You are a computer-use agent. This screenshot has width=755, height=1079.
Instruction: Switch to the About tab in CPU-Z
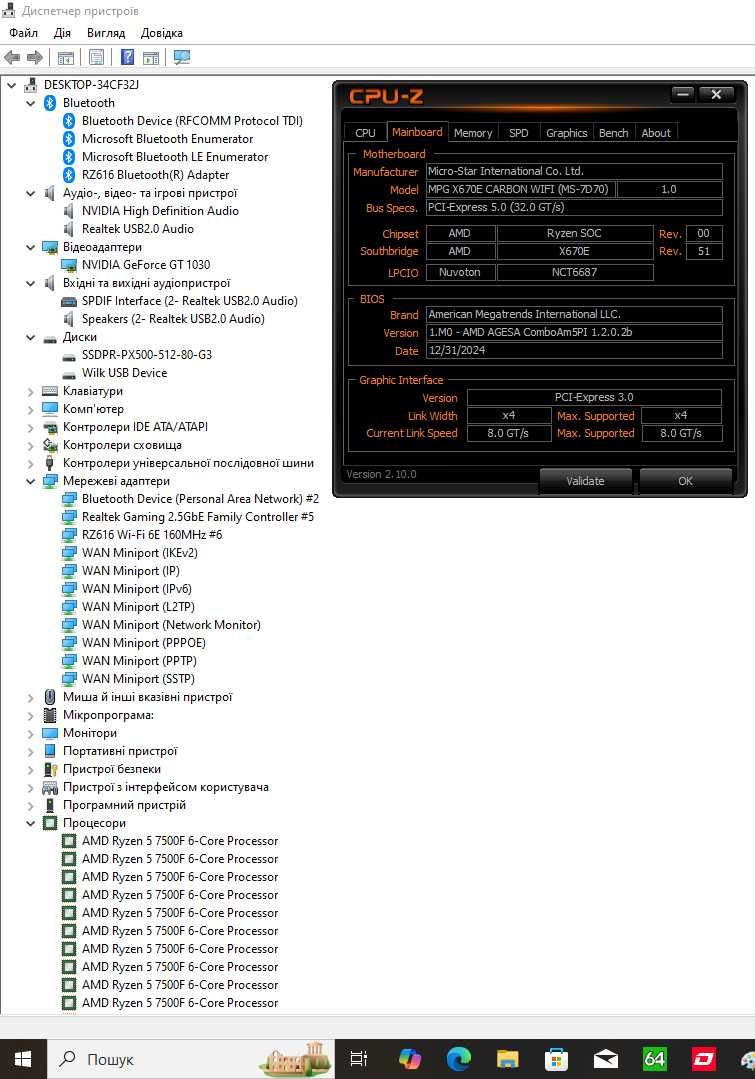656,133
